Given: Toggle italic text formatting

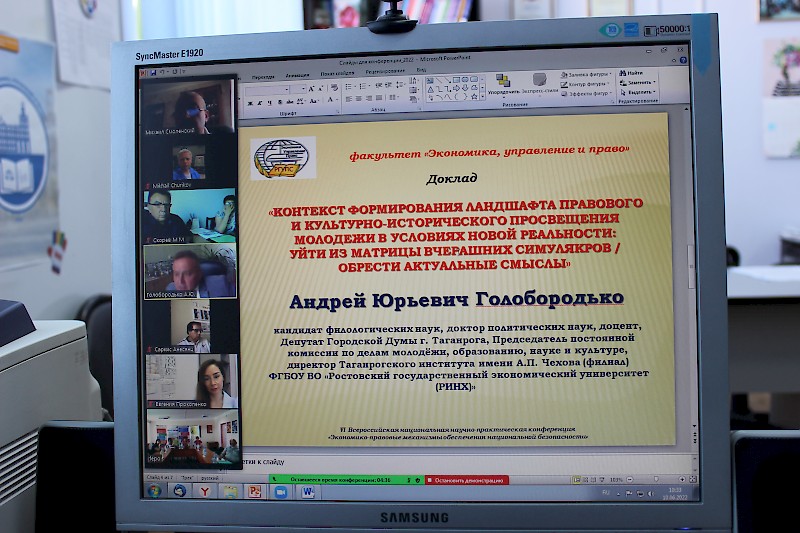Looking at the screenshot, I should point(259,102).
